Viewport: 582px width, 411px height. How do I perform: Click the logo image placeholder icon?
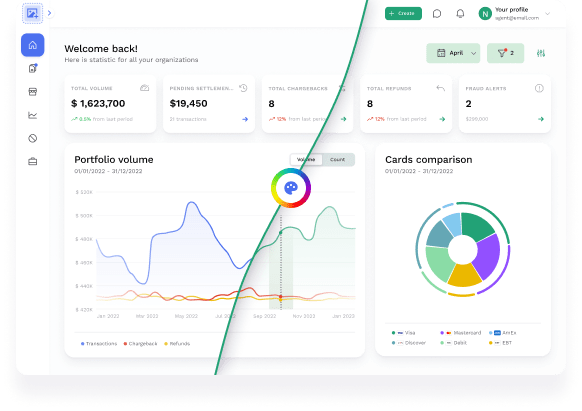click(x=32, y=13)
